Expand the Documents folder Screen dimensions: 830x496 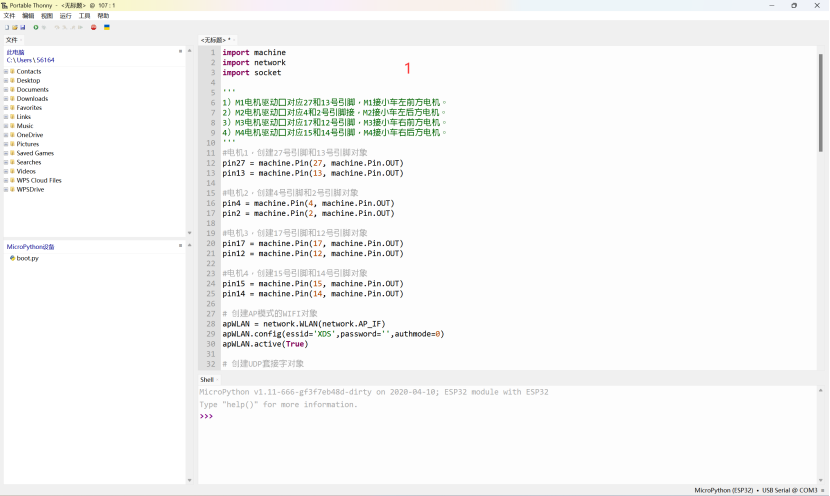click(6, 89)
